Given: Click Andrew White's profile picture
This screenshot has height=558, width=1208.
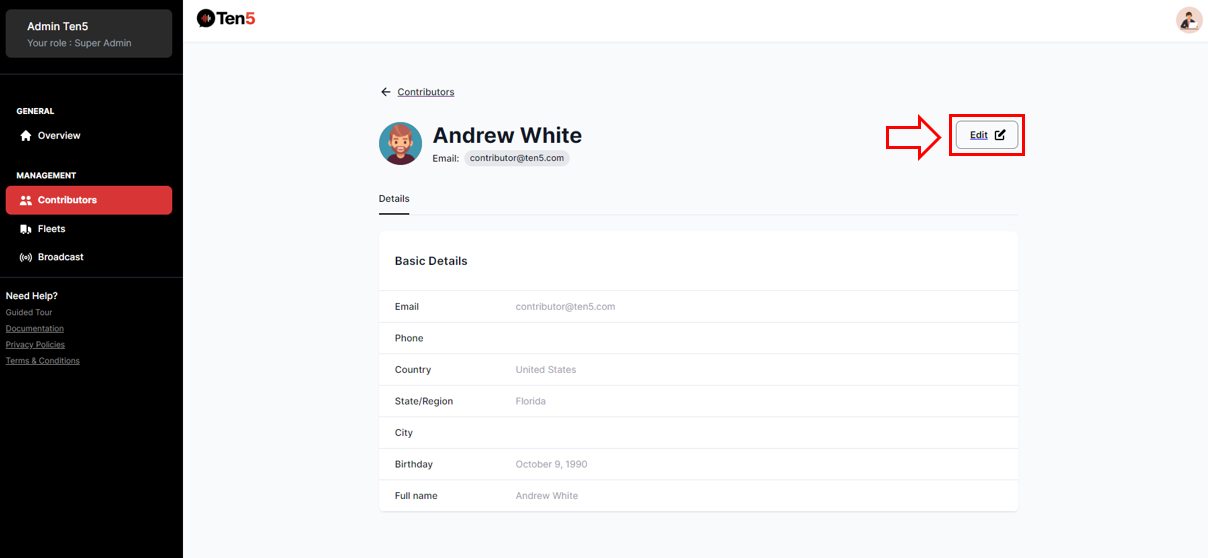Looking at the screenshot, I should click(x=400, y=144).
